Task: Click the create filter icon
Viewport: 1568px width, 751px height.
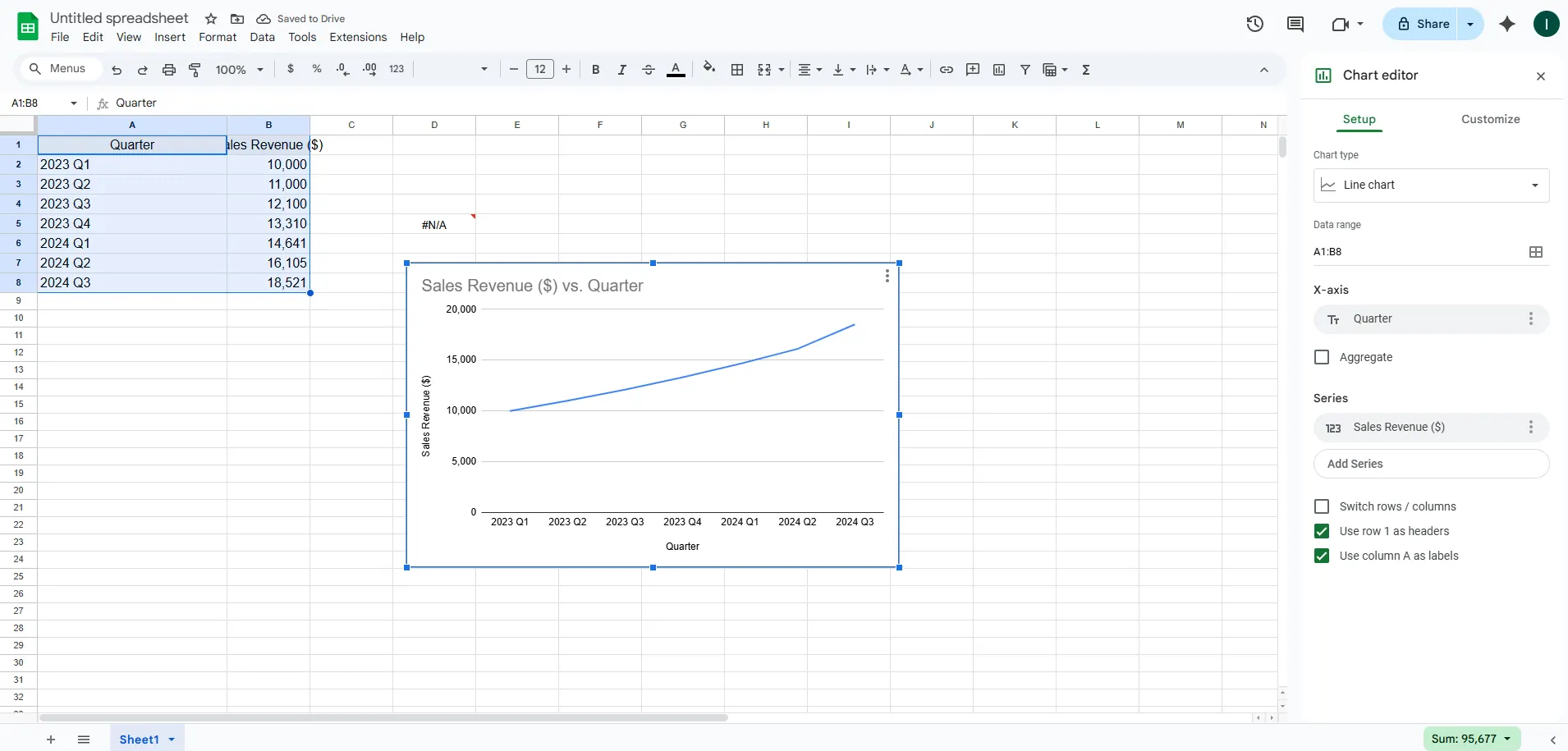Action: click(x=1025, y=70)
